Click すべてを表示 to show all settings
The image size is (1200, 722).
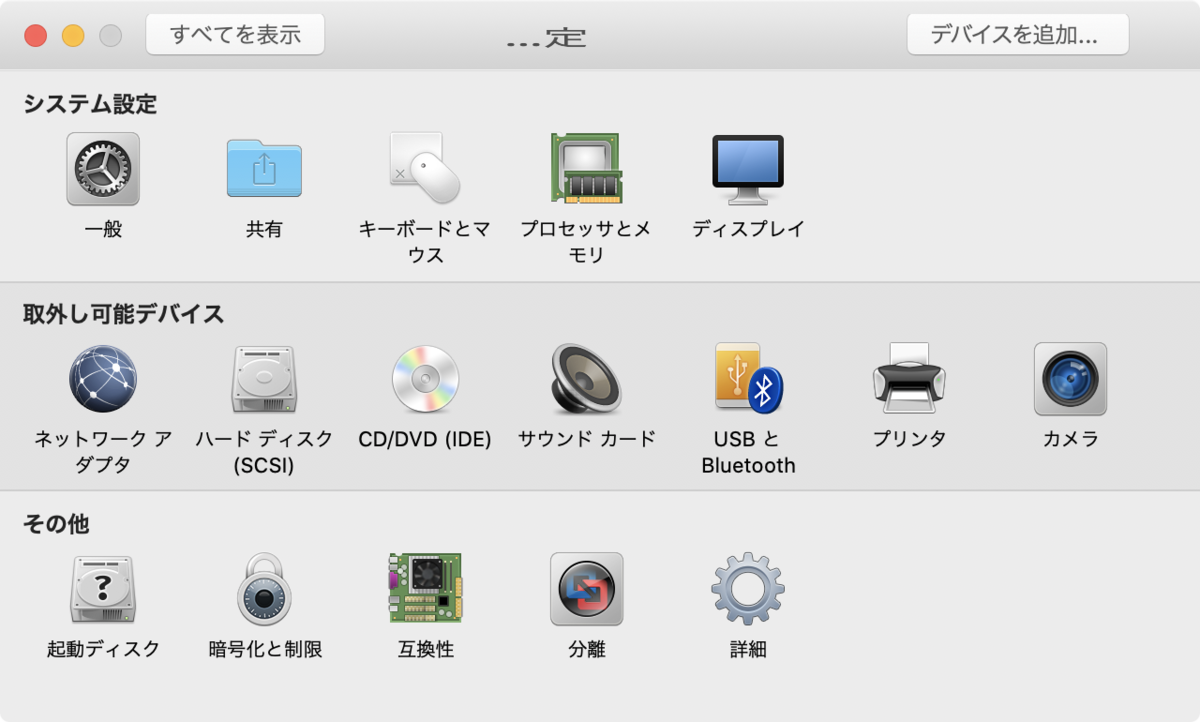(x=234, y=33)
